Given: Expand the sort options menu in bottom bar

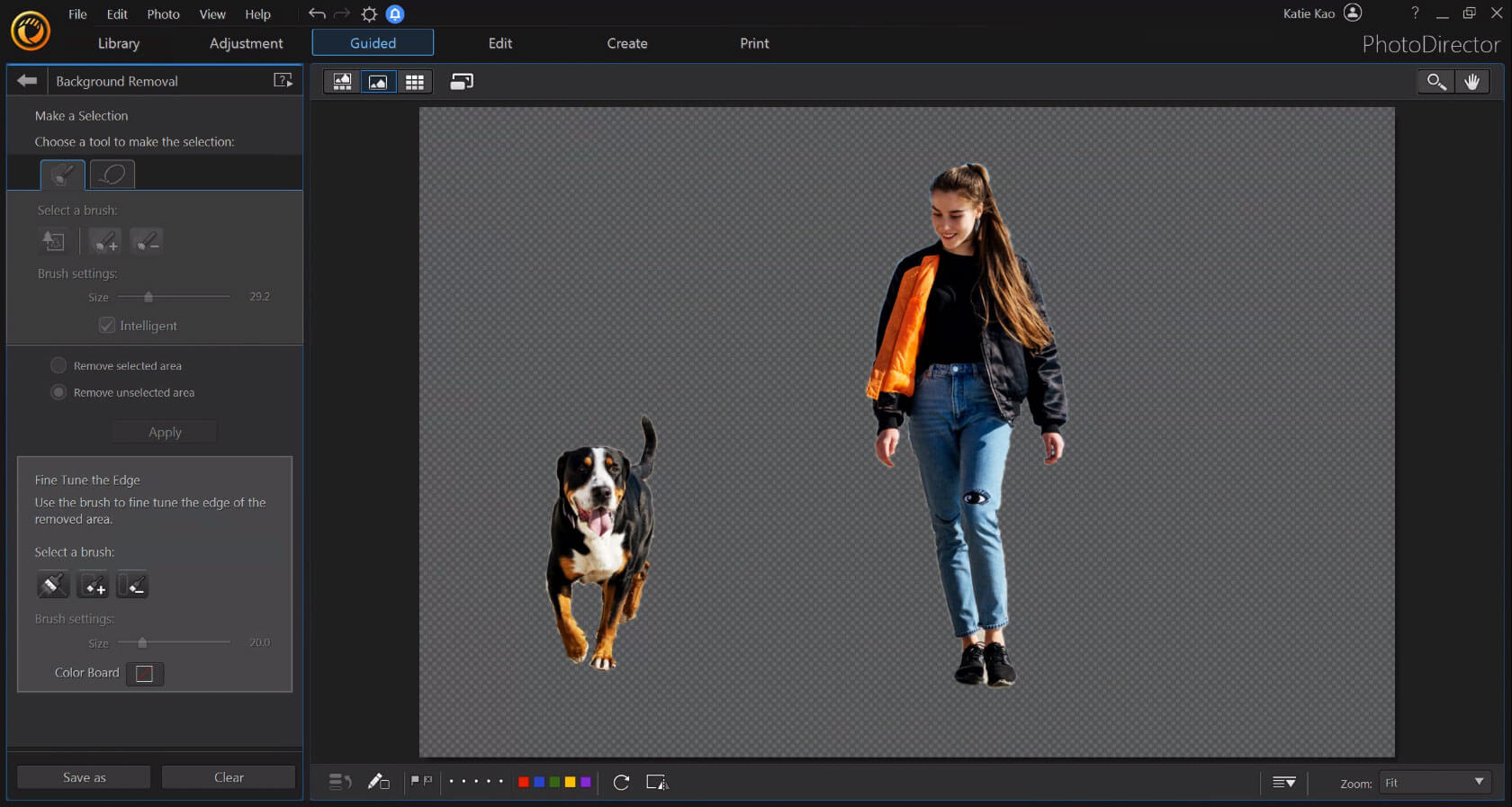Looking at the screenshot, I should (x=1284, y=783).
